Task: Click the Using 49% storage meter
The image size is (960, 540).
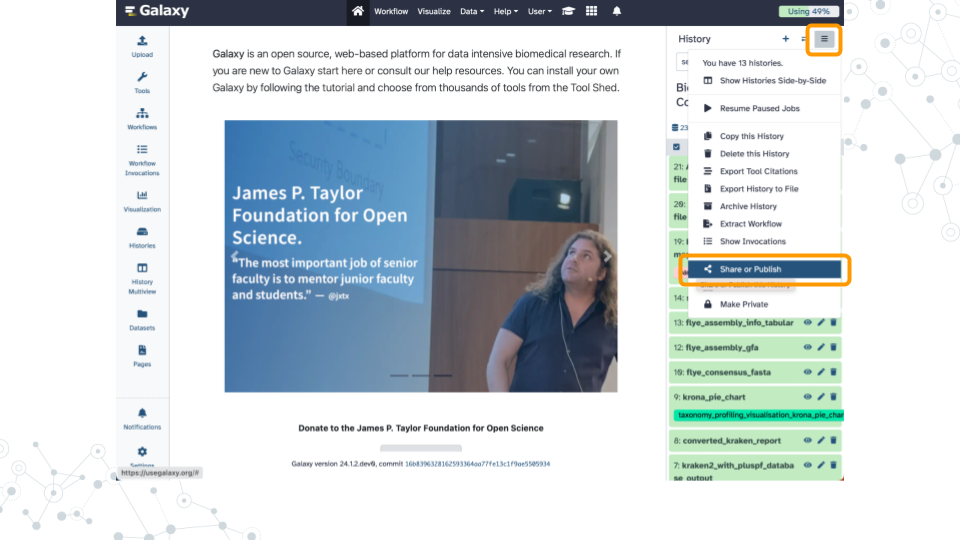Action: point(809,11)
